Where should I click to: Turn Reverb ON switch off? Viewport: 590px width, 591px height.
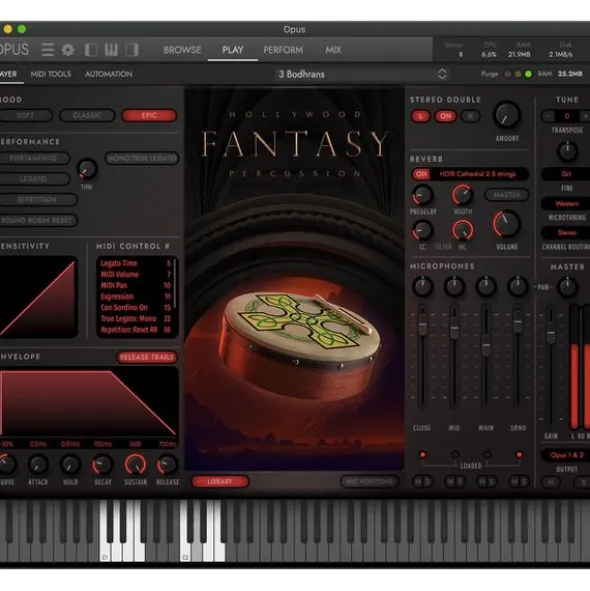[421, 174]
